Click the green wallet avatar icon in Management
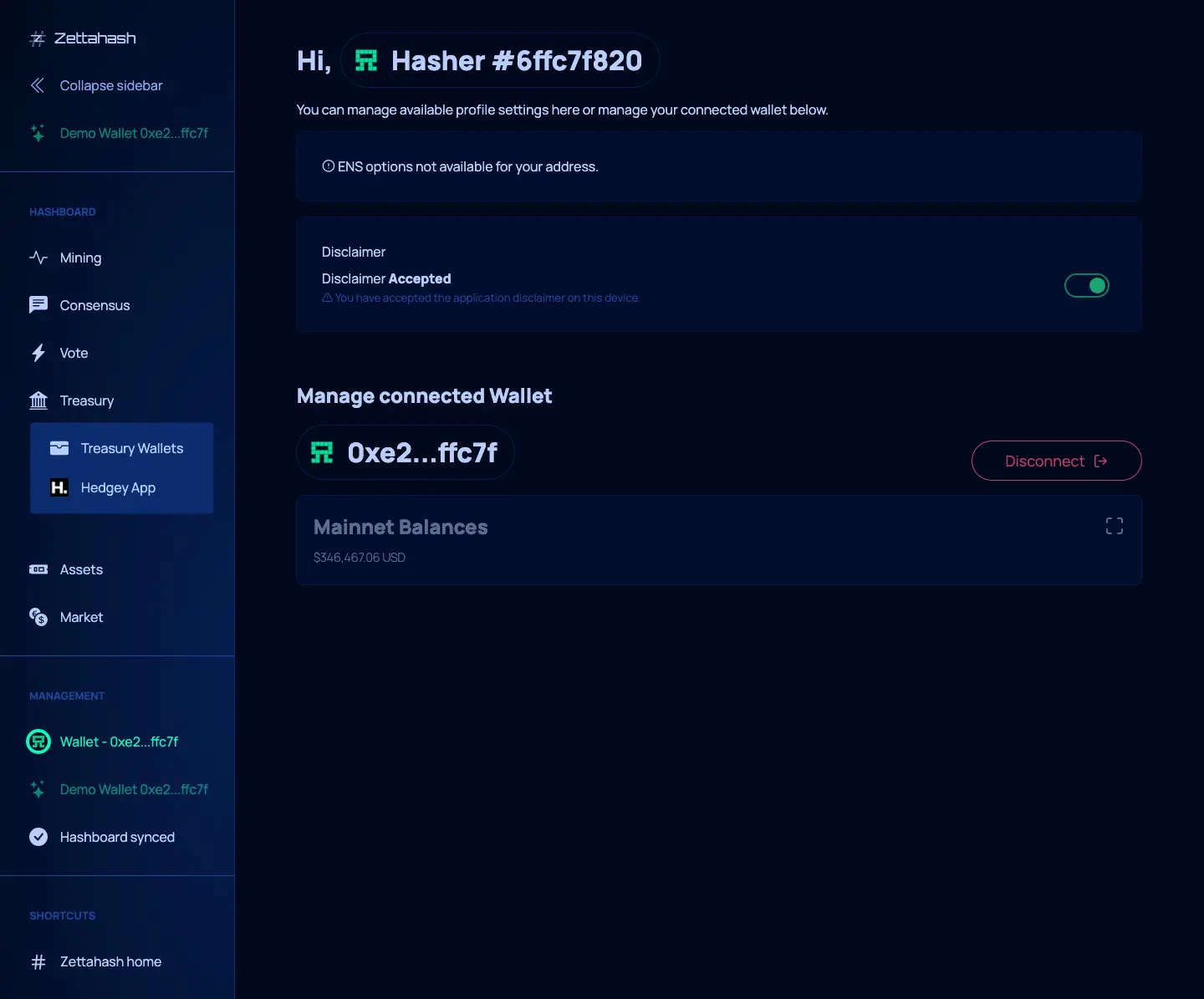This screenshot has width=1204, height=999. click(x=38, y=742)
